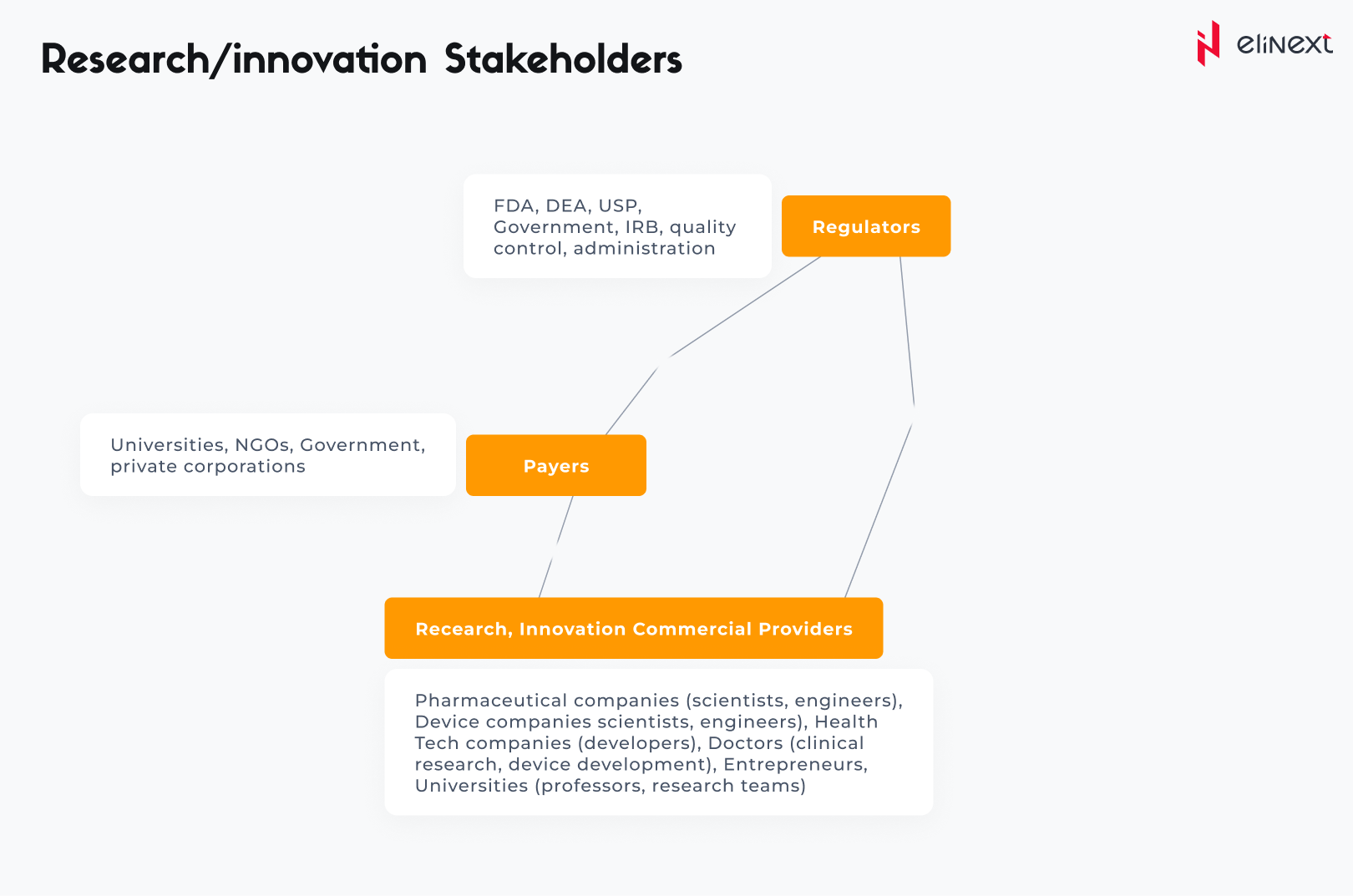Viewport: 1353px width, 896px height.
Task: Click the "Government, IRB, quality" text line
Action: (x=615, y=227)
